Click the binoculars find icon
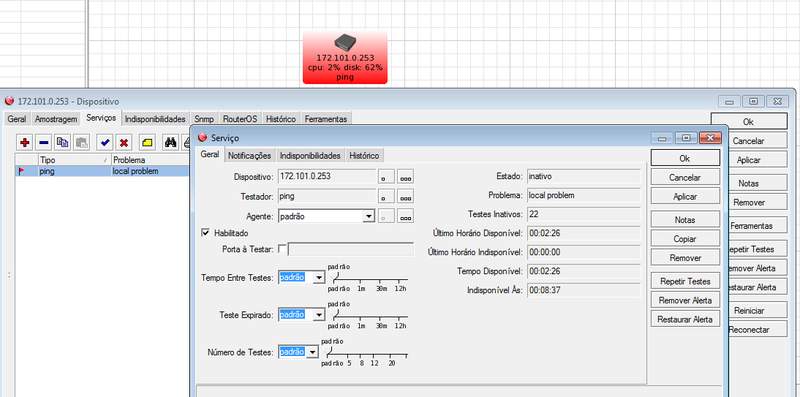This screenshot has width=800, height=397. [x=170, y=143]
